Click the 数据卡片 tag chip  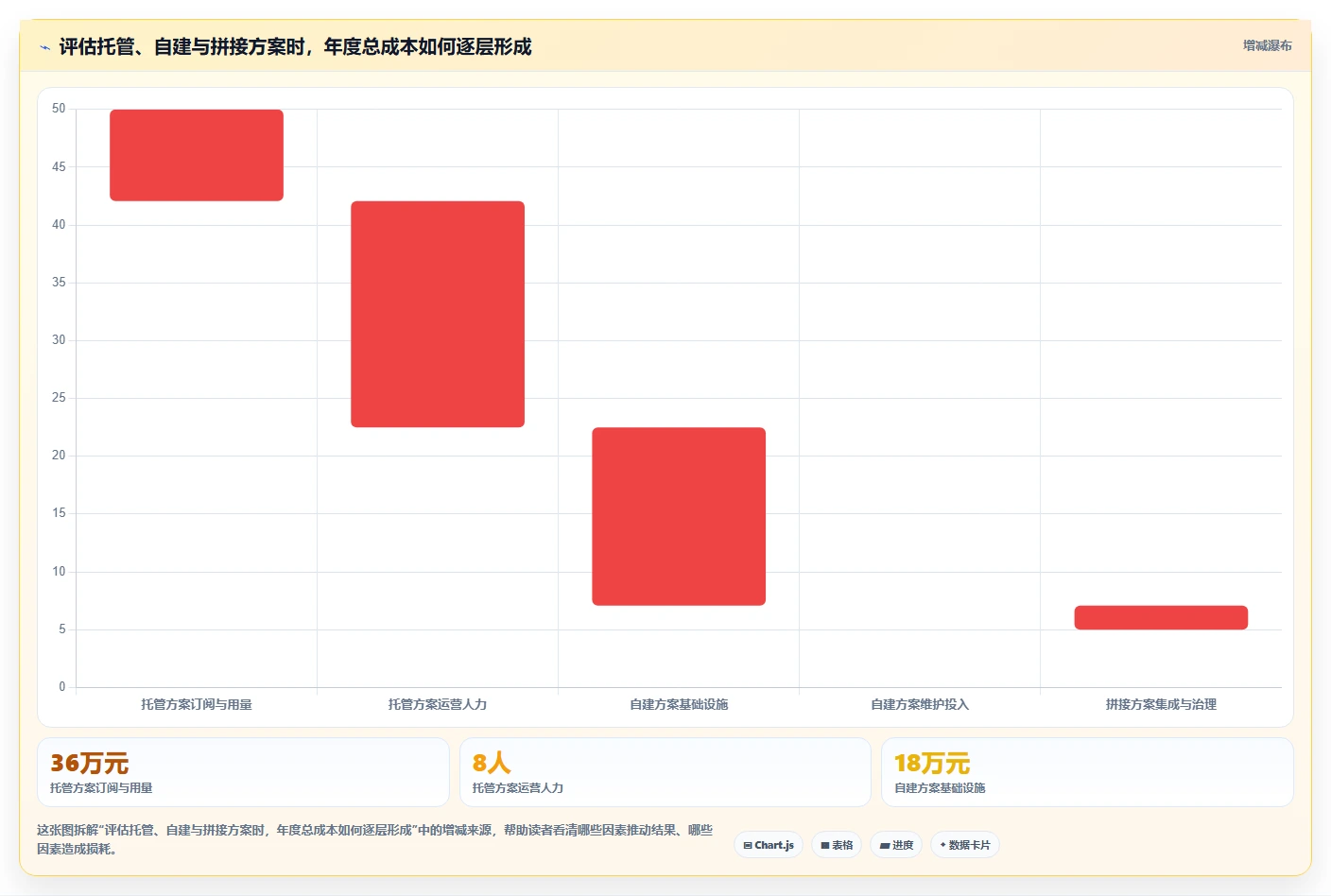965,845
